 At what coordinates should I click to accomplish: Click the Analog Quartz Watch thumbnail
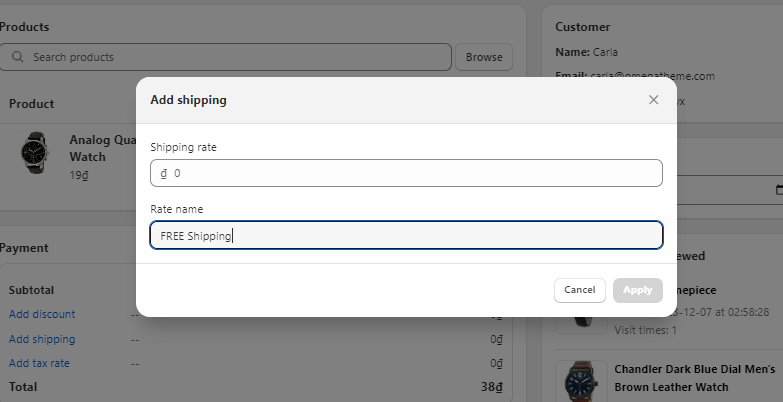click(34, 153)
